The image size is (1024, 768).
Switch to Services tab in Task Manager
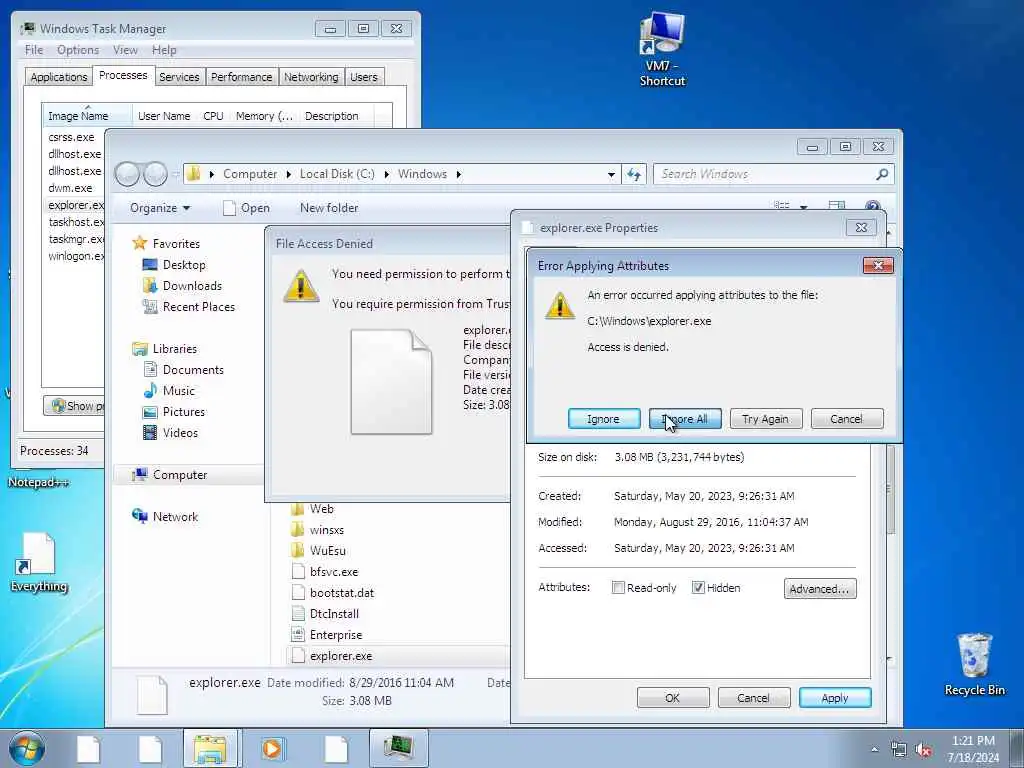[179, 77]
